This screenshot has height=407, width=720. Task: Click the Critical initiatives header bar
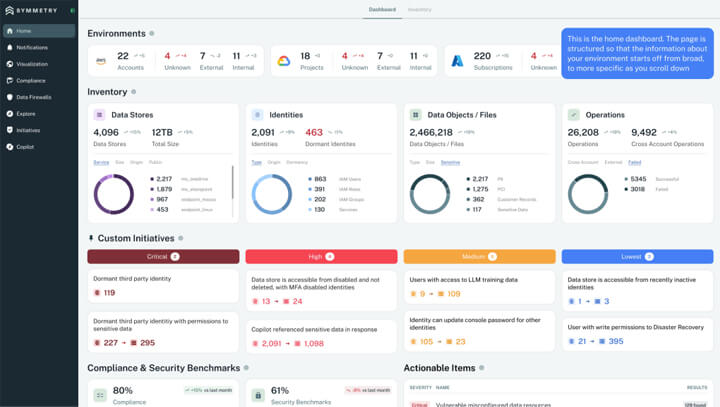click(163, 257)
